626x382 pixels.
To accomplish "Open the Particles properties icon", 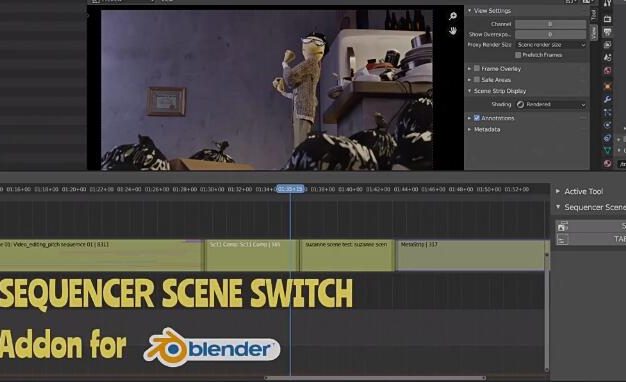I will 608,112.
